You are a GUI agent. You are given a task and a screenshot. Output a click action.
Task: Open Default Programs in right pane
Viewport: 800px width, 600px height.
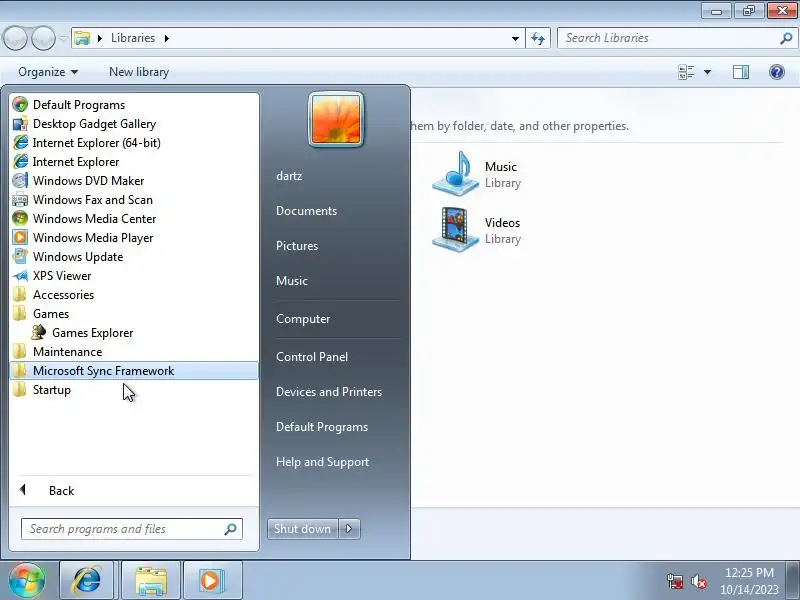pos(322,427)
